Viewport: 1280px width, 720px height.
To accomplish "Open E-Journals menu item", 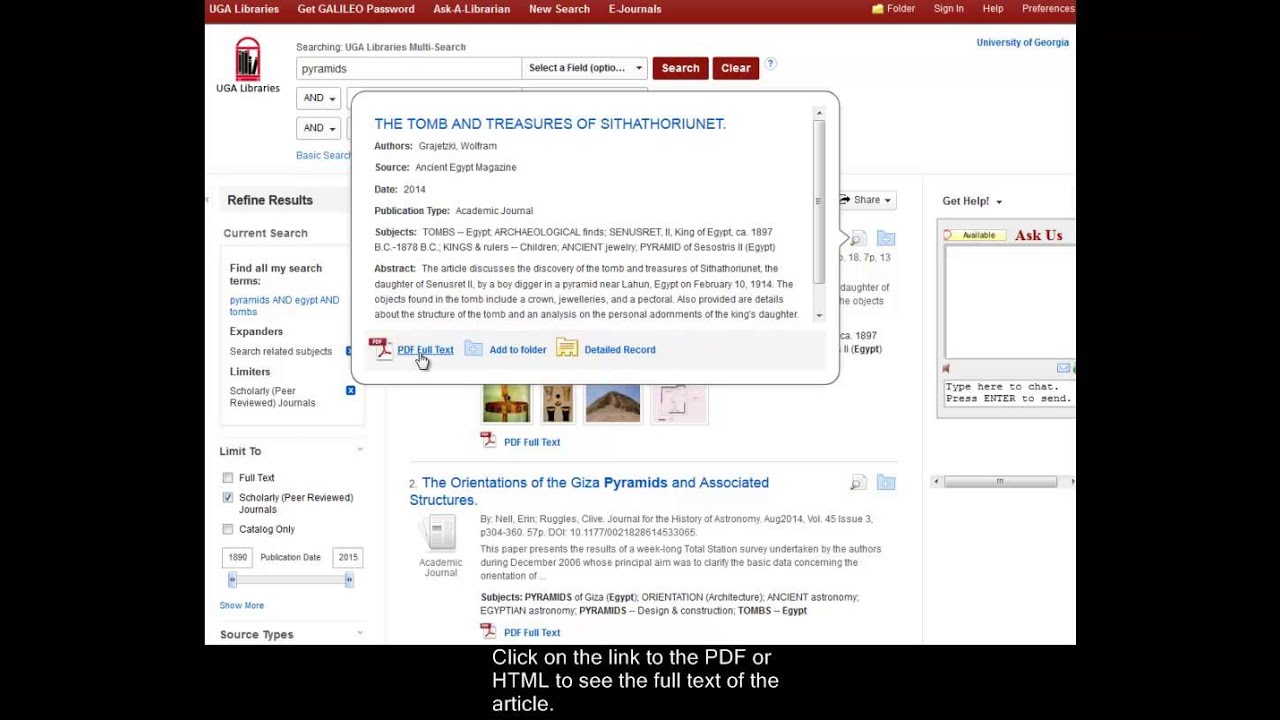I will (x=635, y=9).
